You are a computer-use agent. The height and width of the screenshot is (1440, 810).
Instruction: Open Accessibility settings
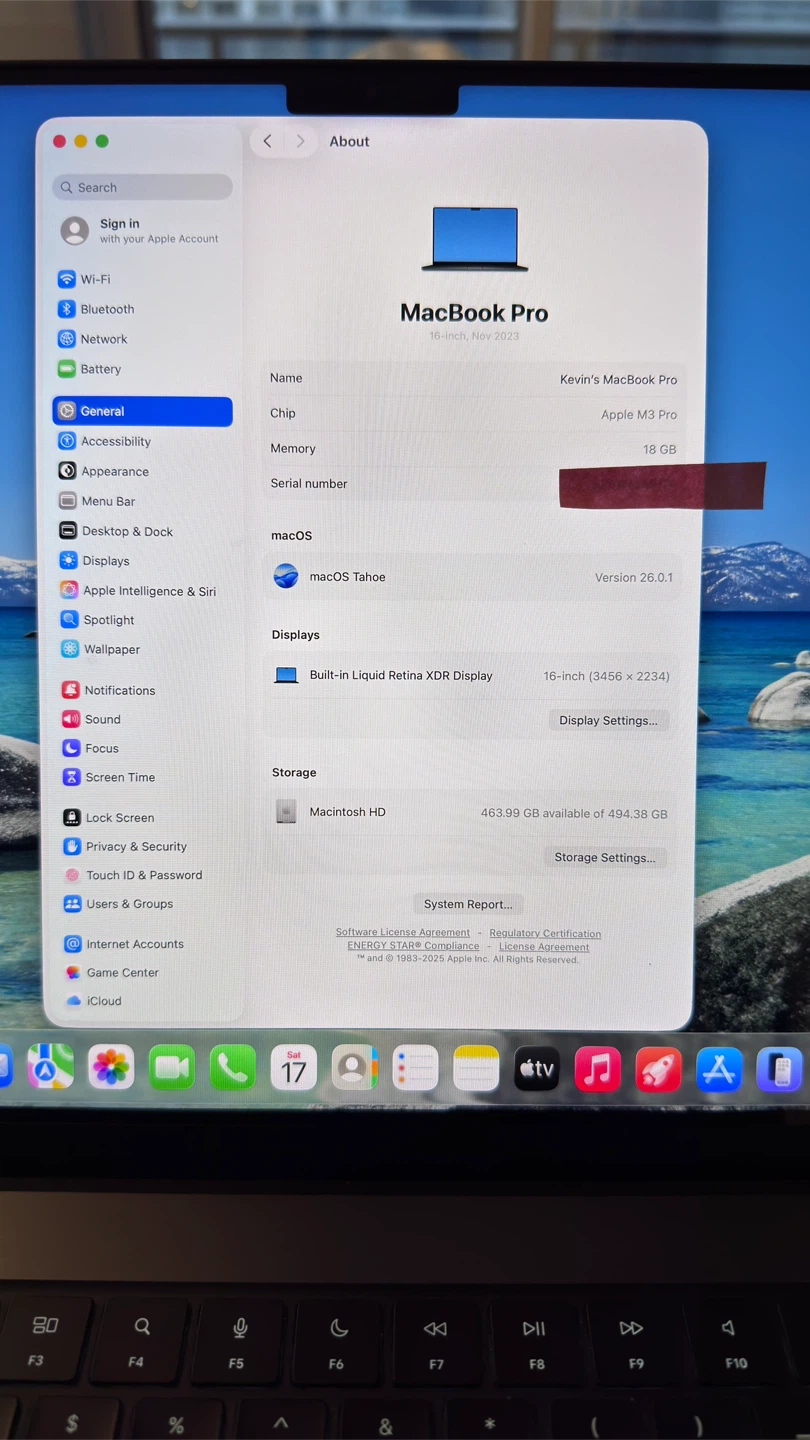(115, 441)
